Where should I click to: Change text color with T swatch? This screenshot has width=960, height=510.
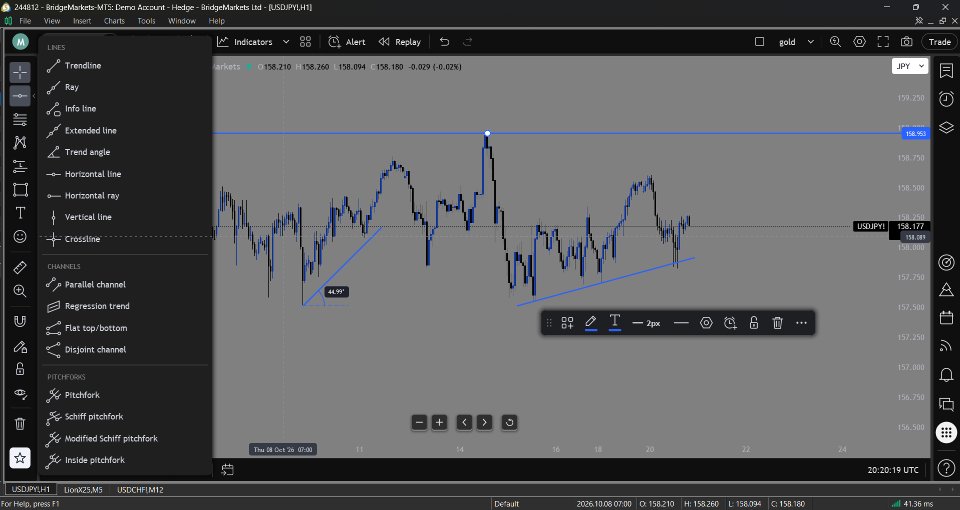(615, 323)
